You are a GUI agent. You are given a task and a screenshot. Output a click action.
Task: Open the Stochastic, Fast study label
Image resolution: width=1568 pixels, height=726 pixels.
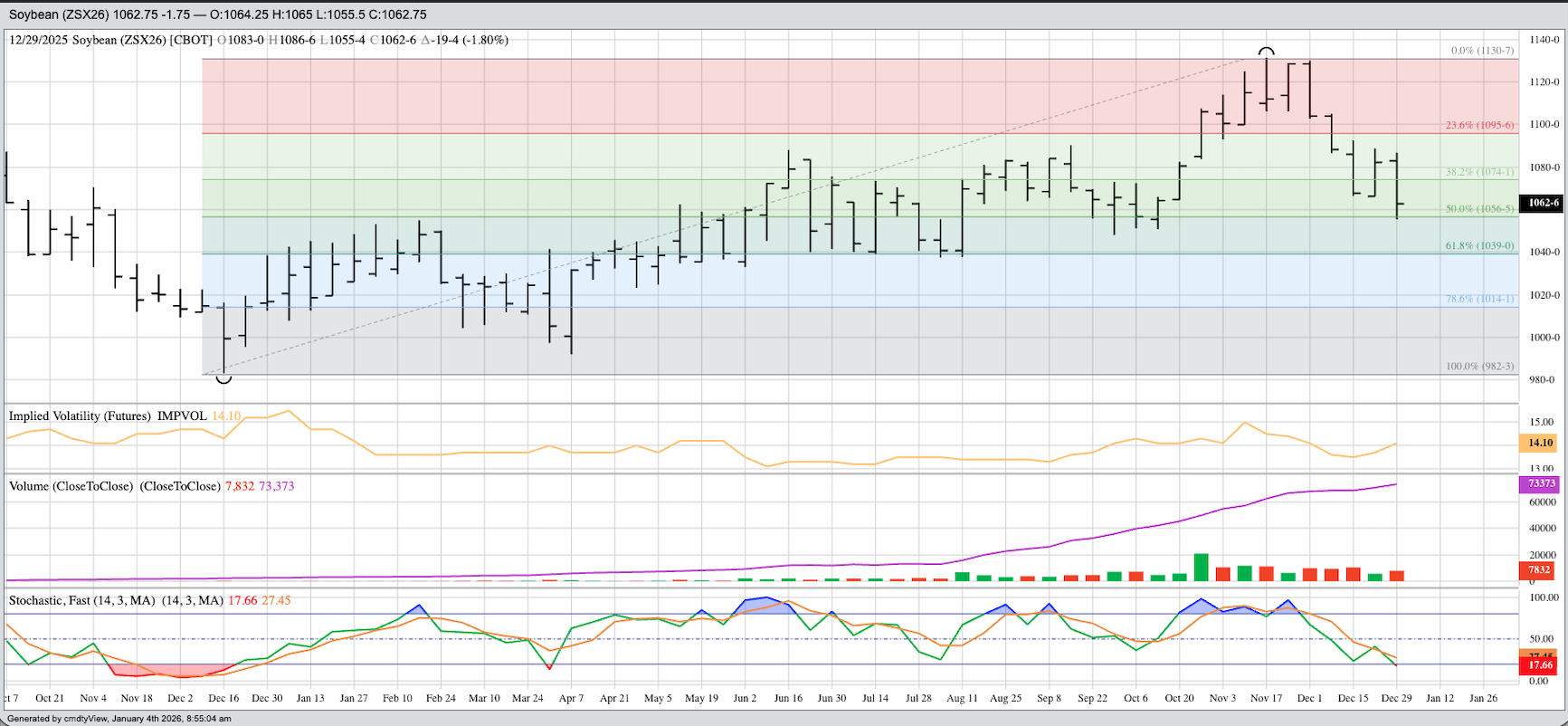(81, 600)
